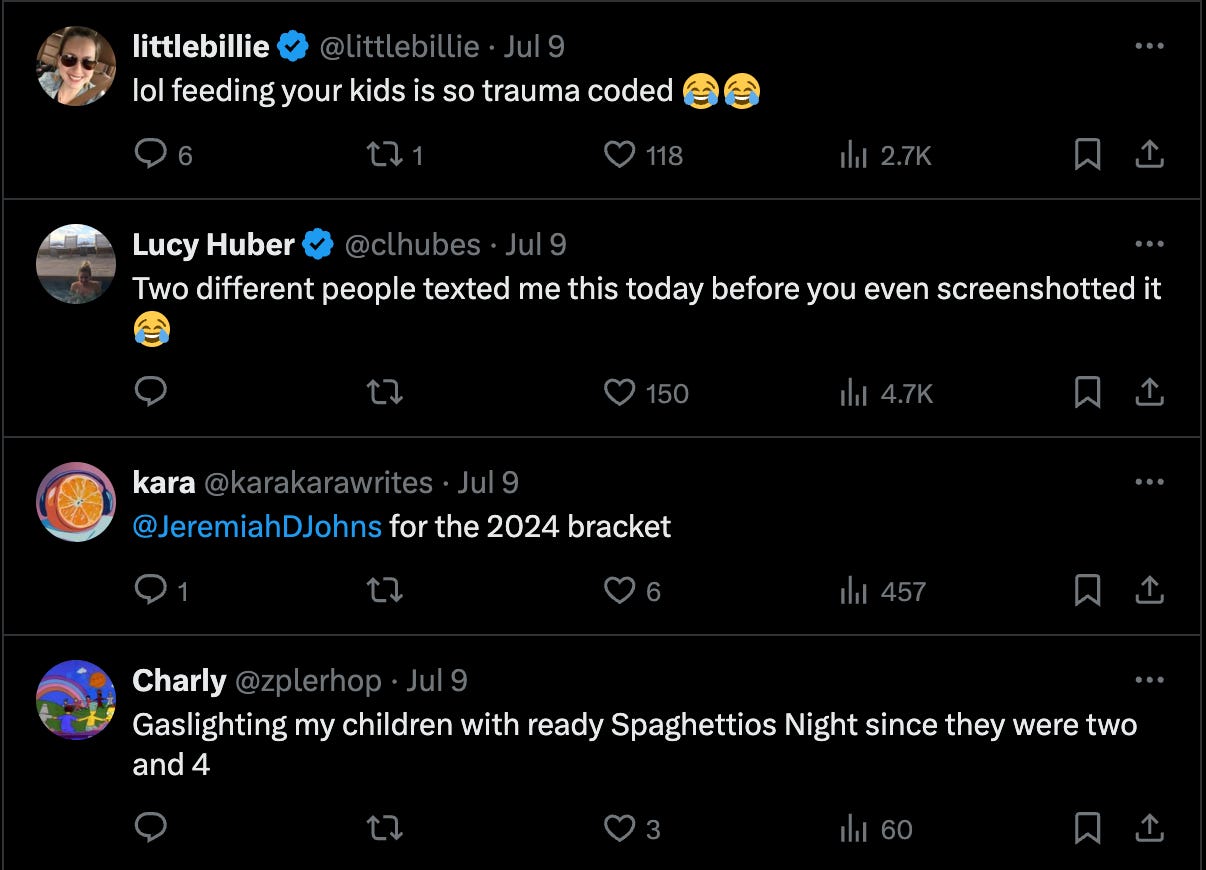Open Lucy Huber's profile name
The height and width of the screenshot is (870, 1206).
213,244
